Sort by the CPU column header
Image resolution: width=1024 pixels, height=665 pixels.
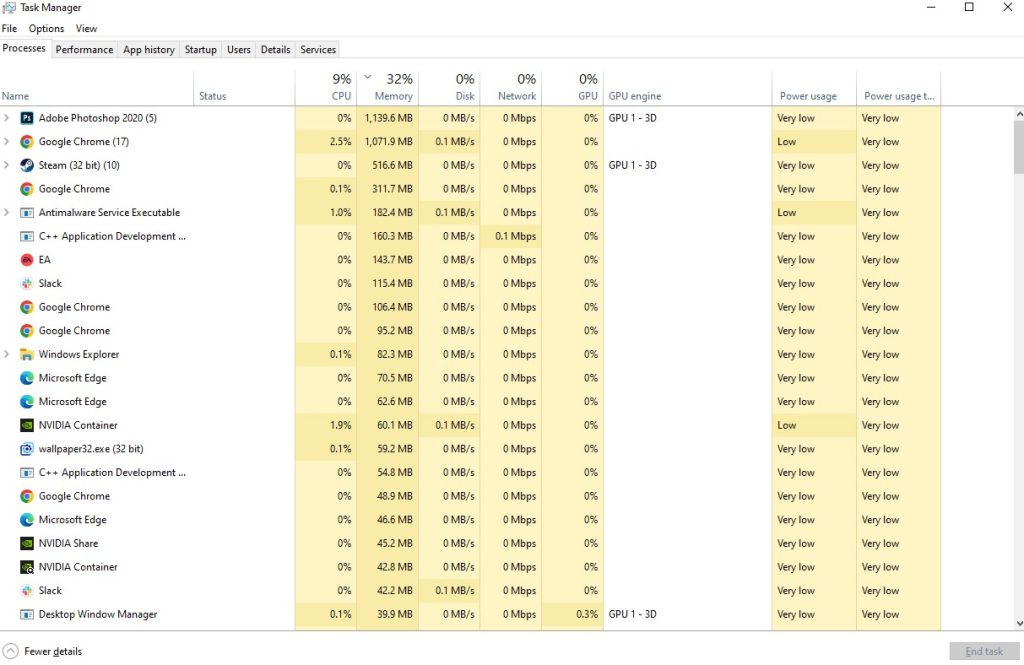pyautogui.click(x=326, y=88)
